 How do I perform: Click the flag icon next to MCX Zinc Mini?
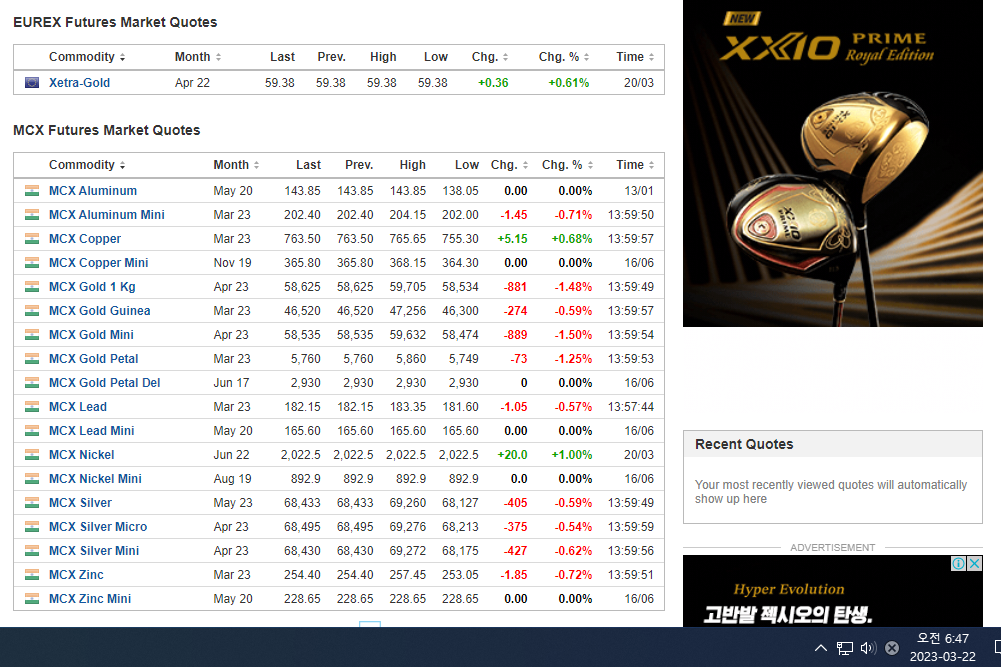pyautogui.click(x=32, y=599)
